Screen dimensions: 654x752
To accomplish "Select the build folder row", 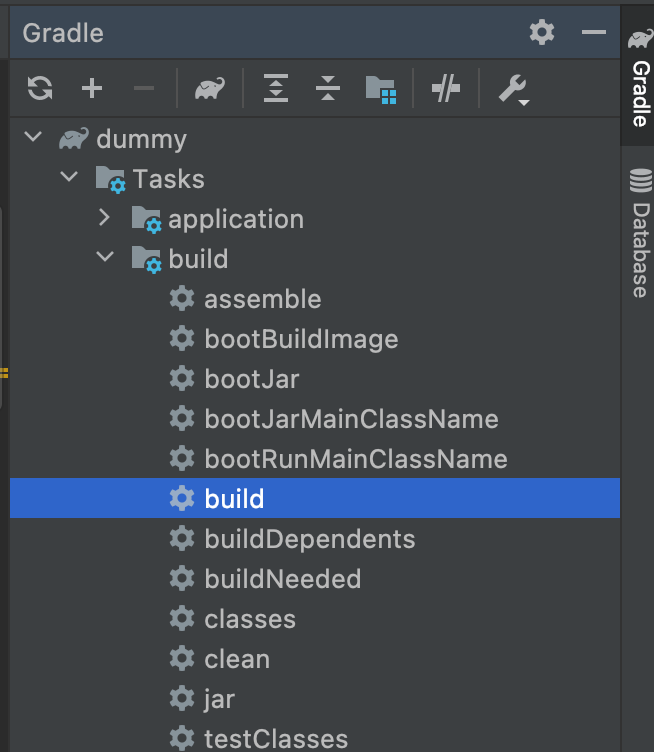I will tap(315, 259).
